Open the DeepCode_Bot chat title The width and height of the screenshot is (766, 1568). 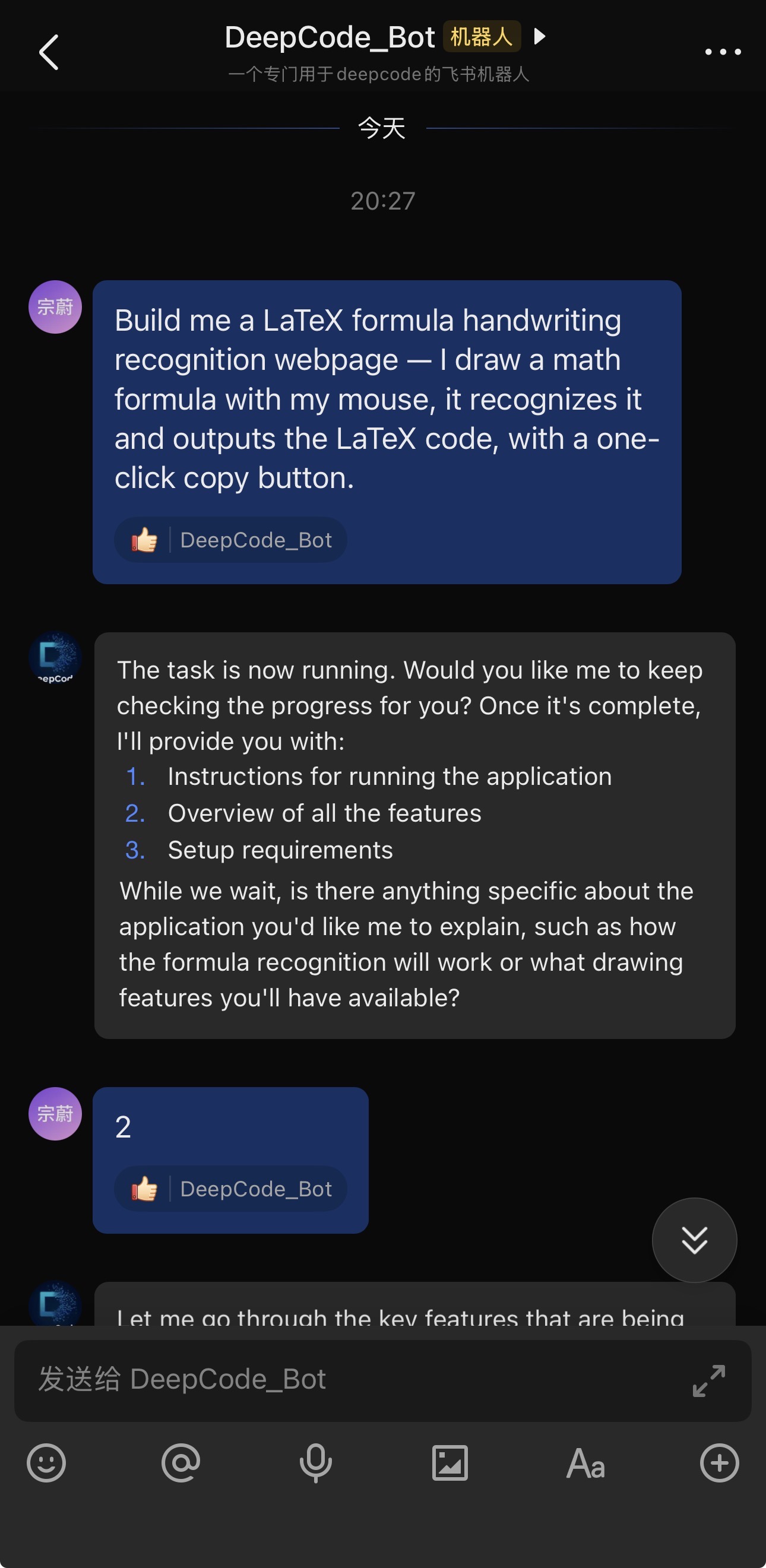tap(330, 38)
